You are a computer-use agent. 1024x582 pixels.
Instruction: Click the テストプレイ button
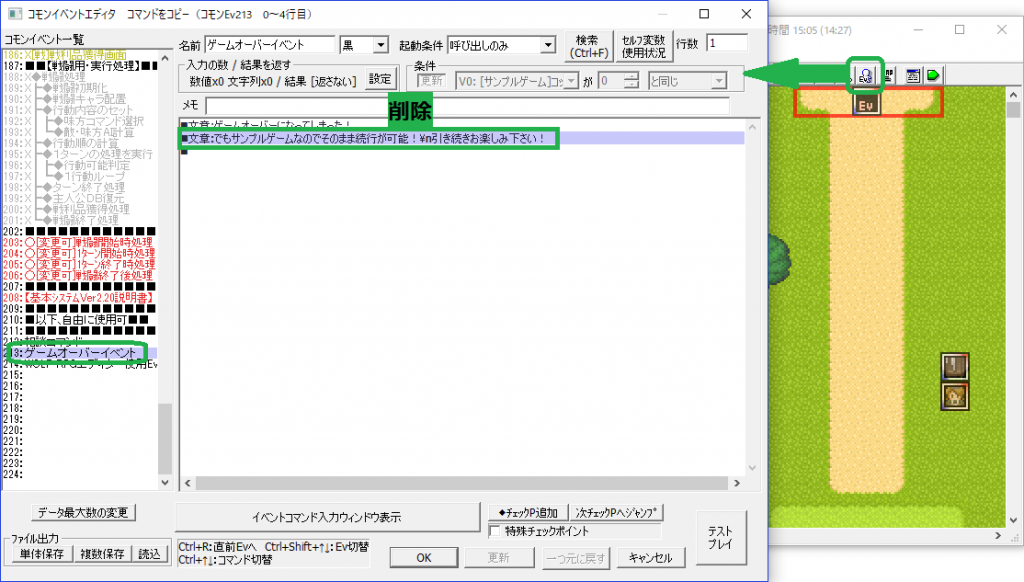[x=719, y=536]
